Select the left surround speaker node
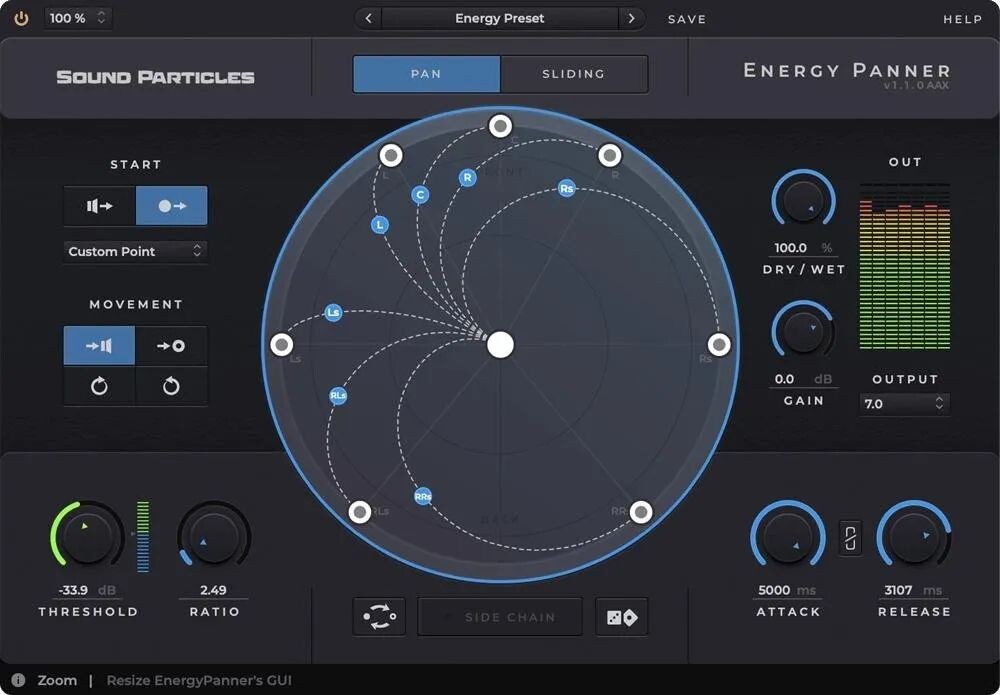 pos(281,344)
